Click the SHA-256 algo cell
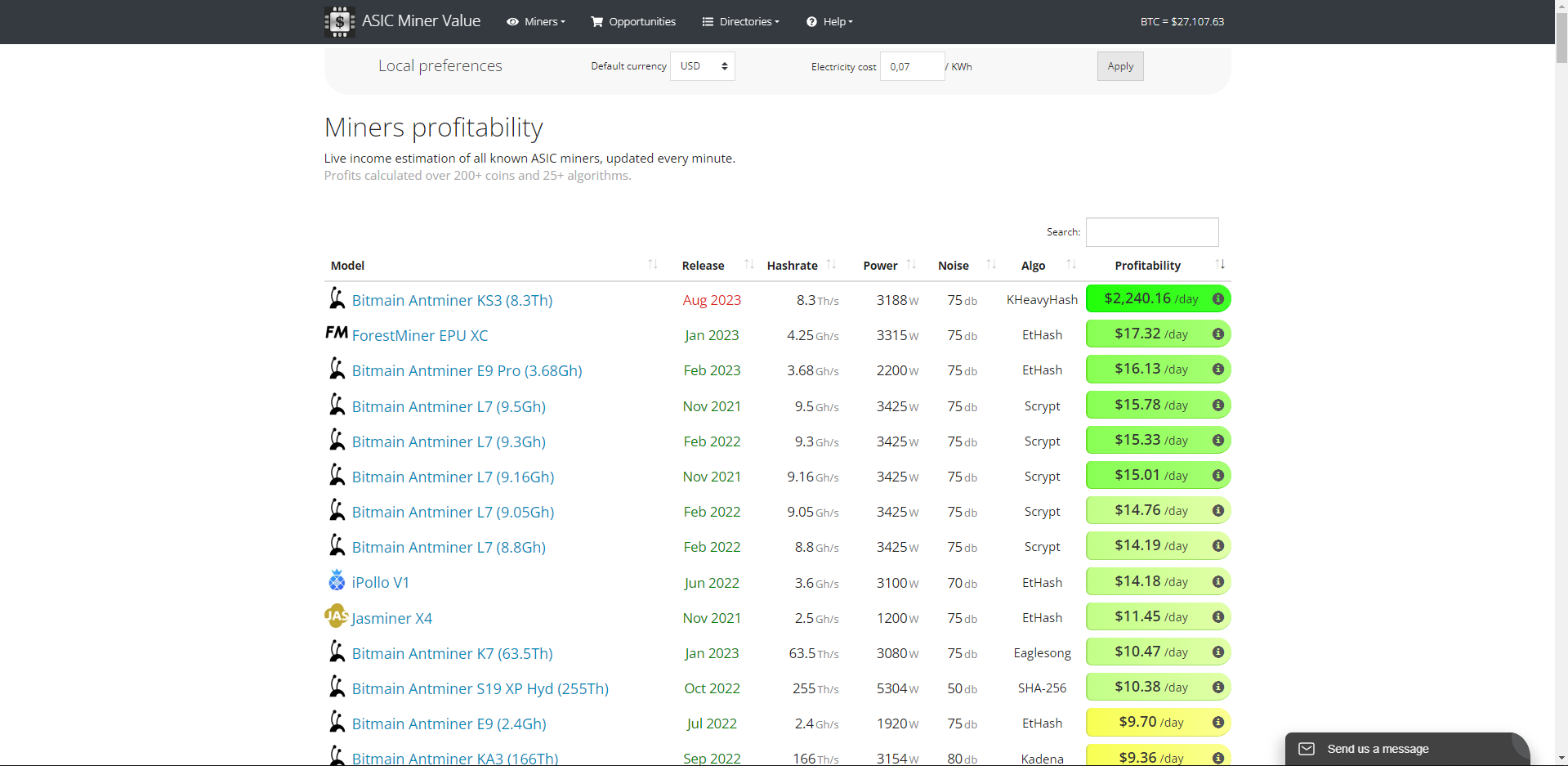The height and width of the screenshot is (766, 1568). [1042, 688]
